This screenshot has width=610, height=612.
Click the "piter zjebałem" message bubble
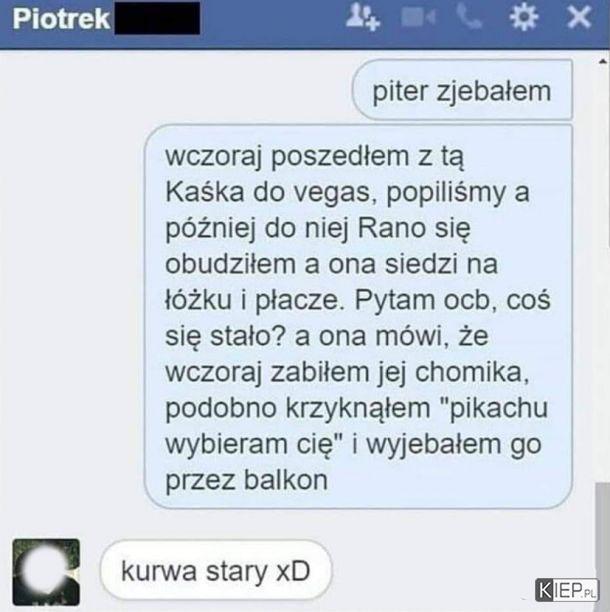462,90
